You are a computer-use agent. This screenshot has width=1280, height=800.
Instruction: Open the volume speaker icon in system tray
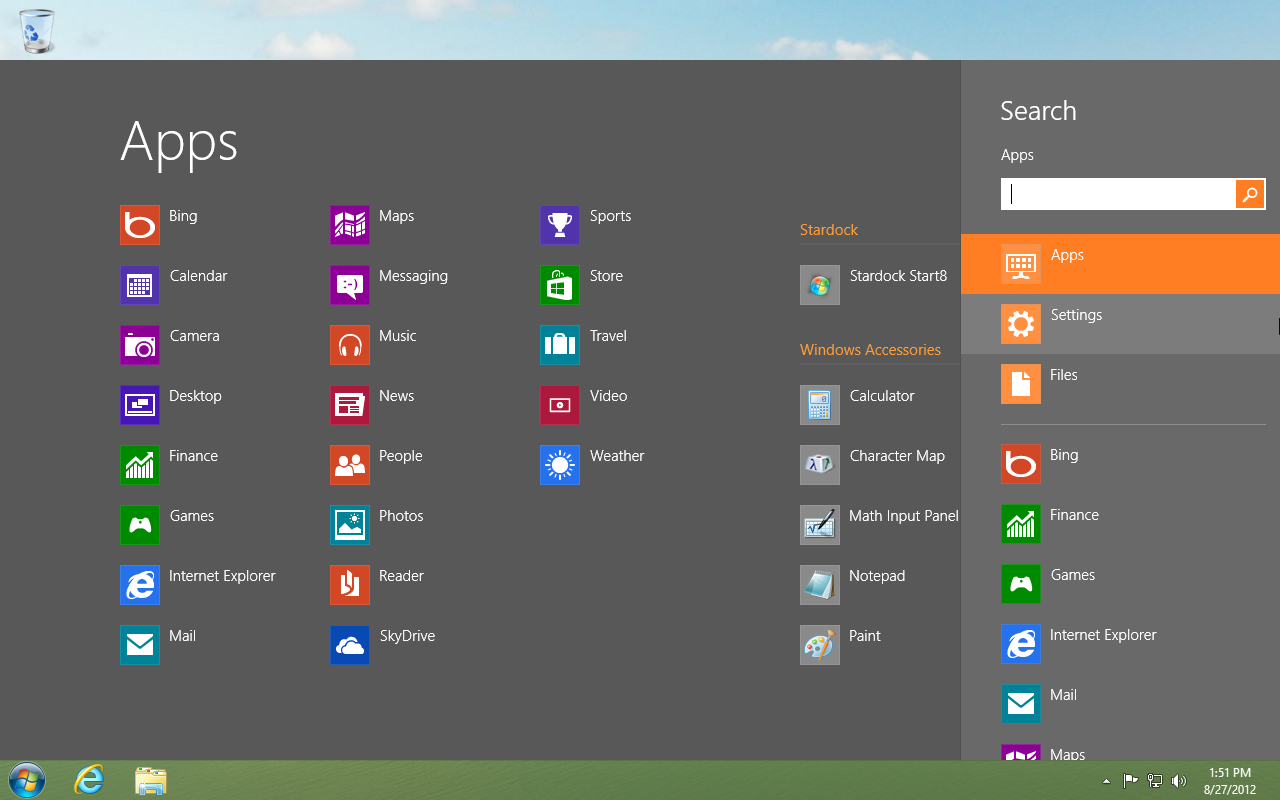[x=1179, y=781]
